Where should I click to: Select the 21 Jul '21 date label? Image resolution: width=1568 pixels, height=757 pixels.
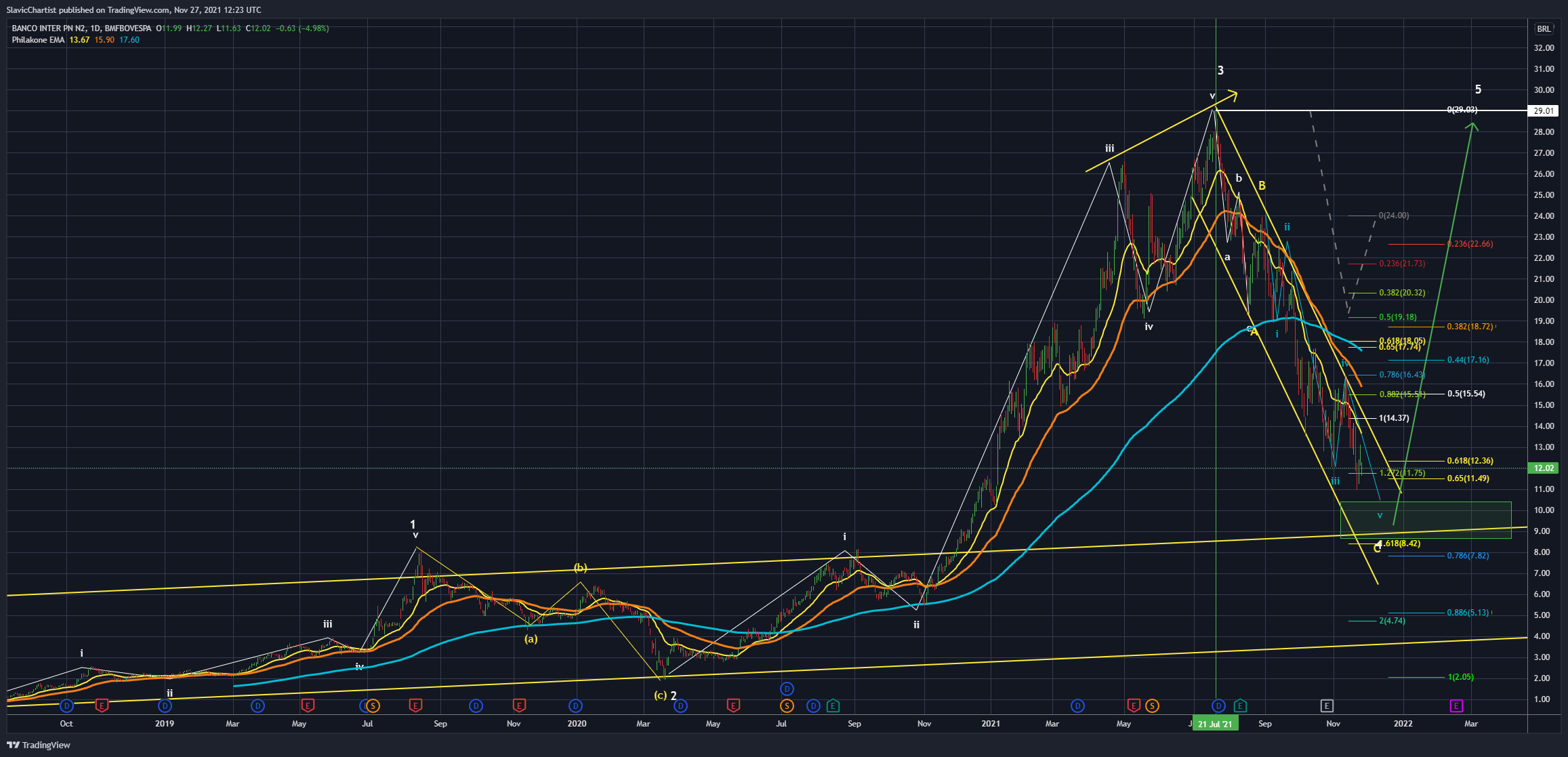[x=1216, y=724]
